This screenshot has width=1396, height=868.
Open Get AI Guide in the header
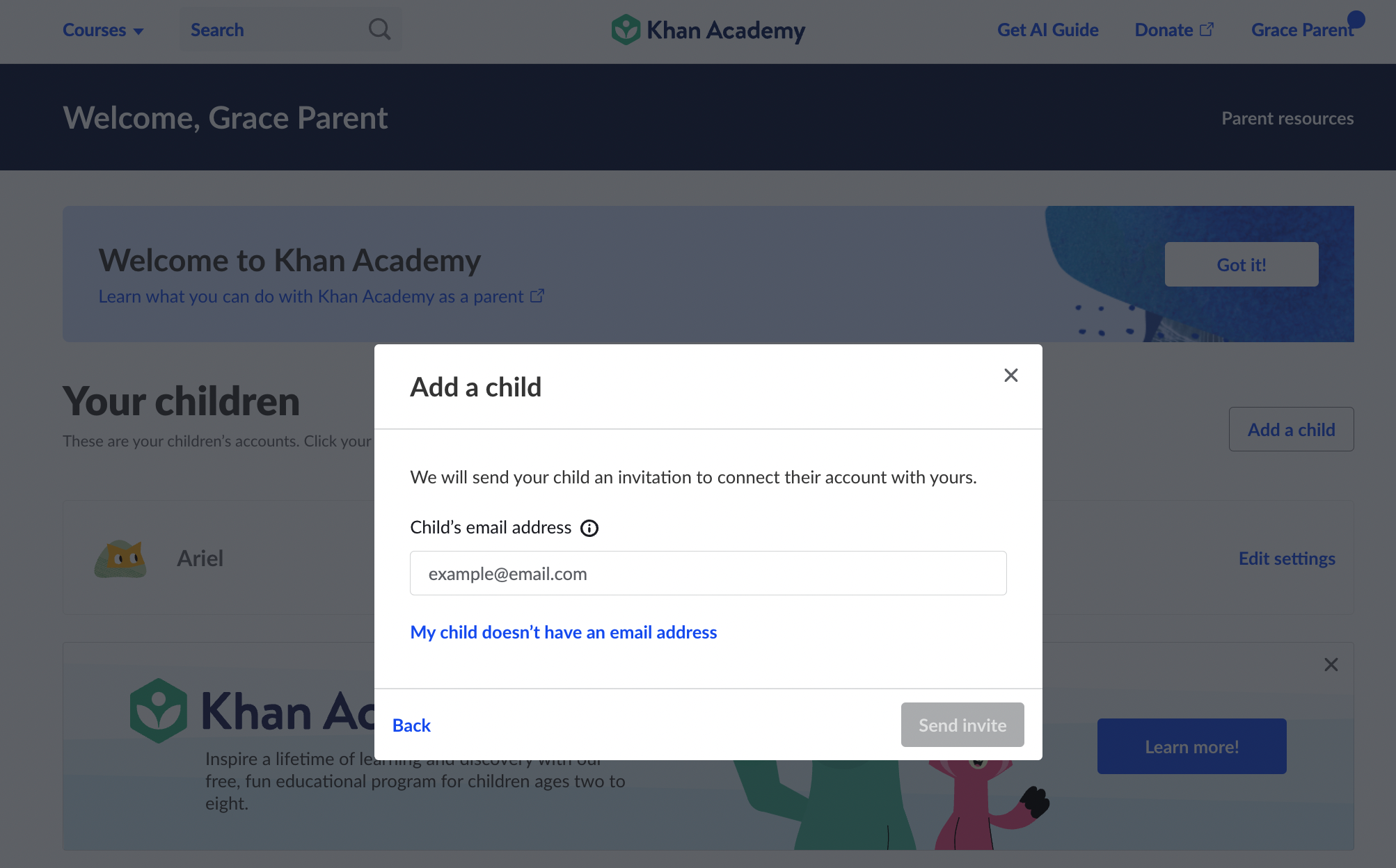pyautogui.click(x=1047, y=30)
